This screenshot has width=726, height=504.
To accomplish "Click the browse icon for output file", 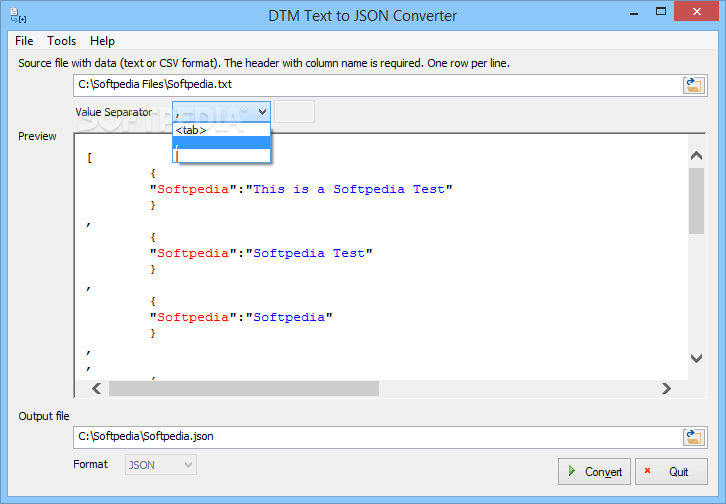I will [693, 437].
